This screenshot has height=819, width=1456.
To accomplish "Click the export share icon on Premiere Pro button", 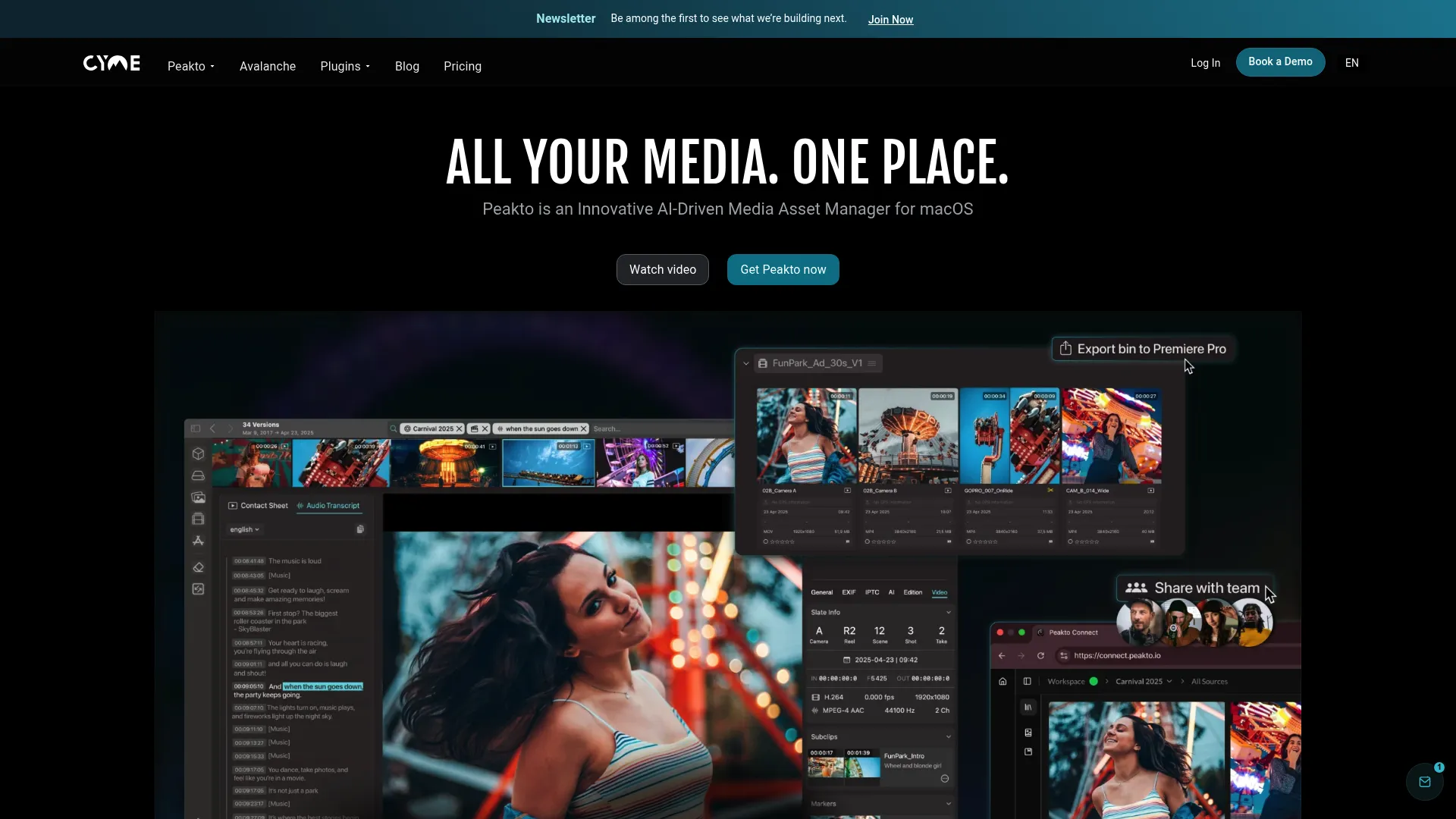I will pyautogui.click(x=1065, y=348).
